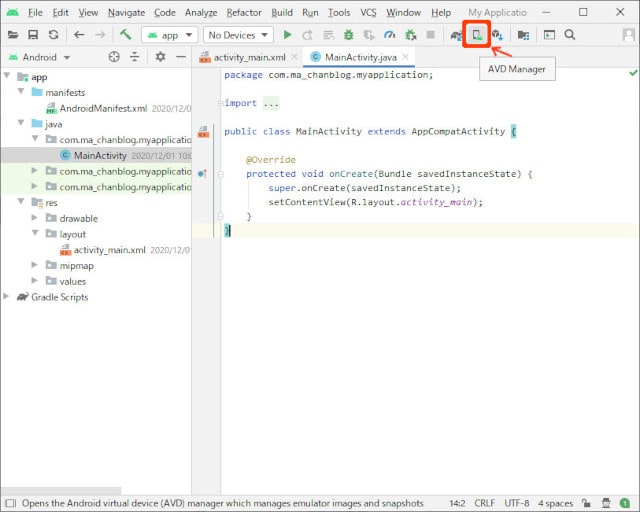Open the Device File Explorer window icon
The width and height of the screenshot is (640, 512).
549,35
